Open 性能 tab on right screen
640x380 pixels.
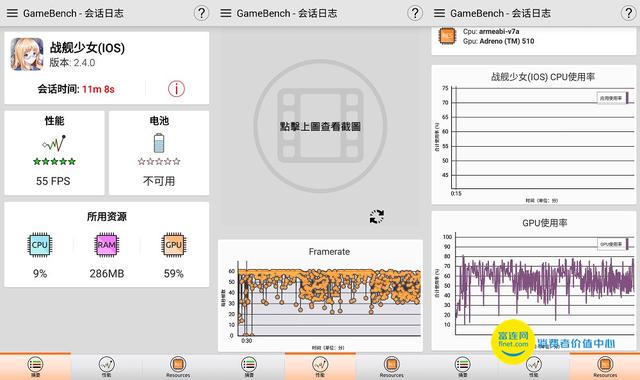pos(534,367)
